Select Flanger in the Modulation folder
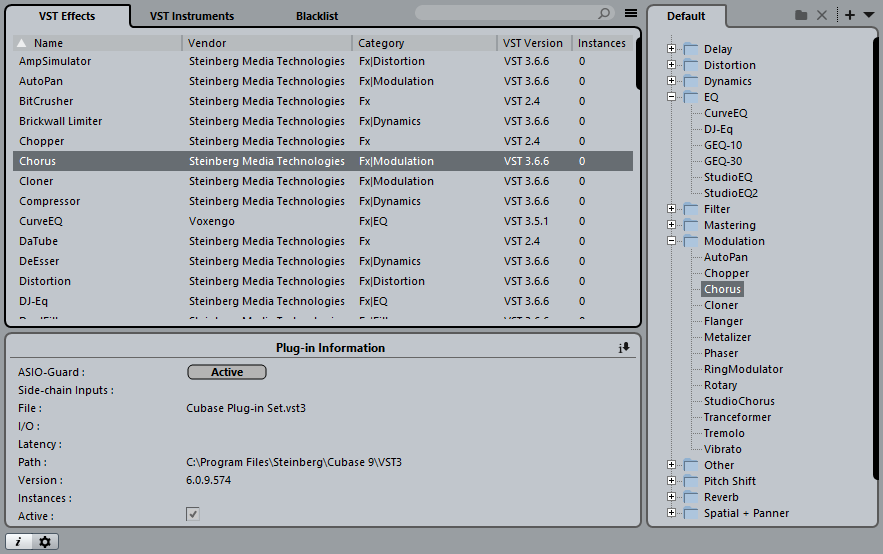 723,321
